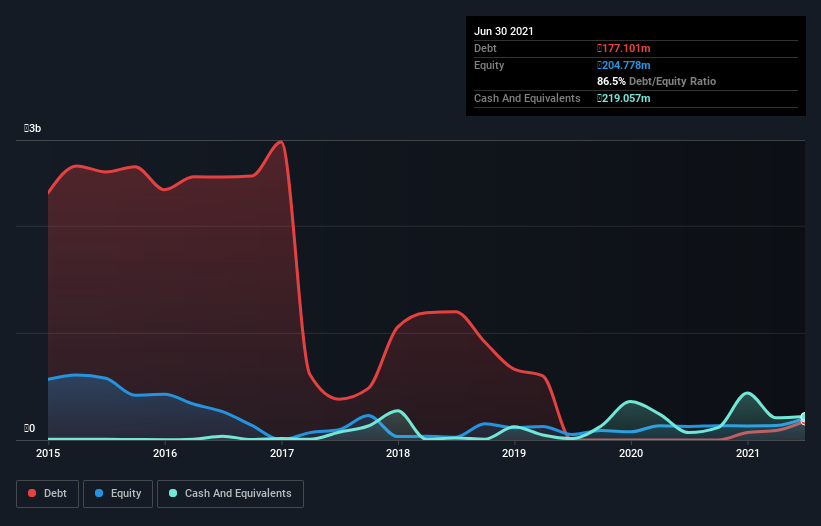This screenshot has width=821, height=526.
Task: Click the 86.5% Debt/Equity Ratio text
Action: (657, 81)
